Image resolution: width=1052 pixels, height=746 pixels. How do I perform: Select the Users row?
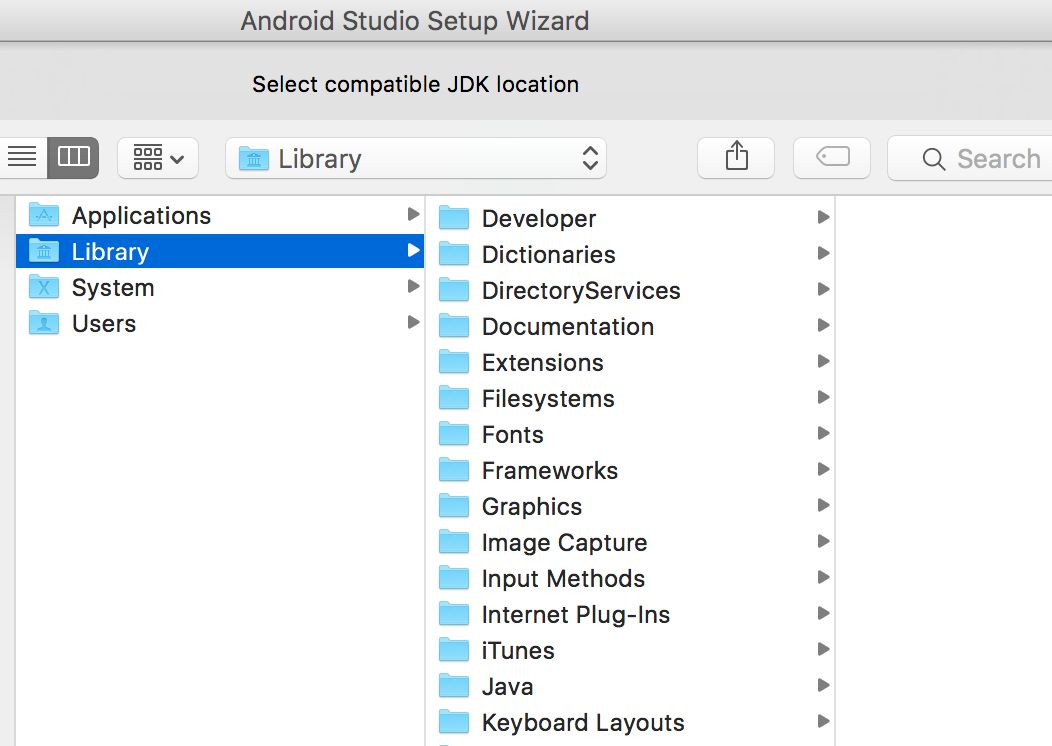click(220, 323)
